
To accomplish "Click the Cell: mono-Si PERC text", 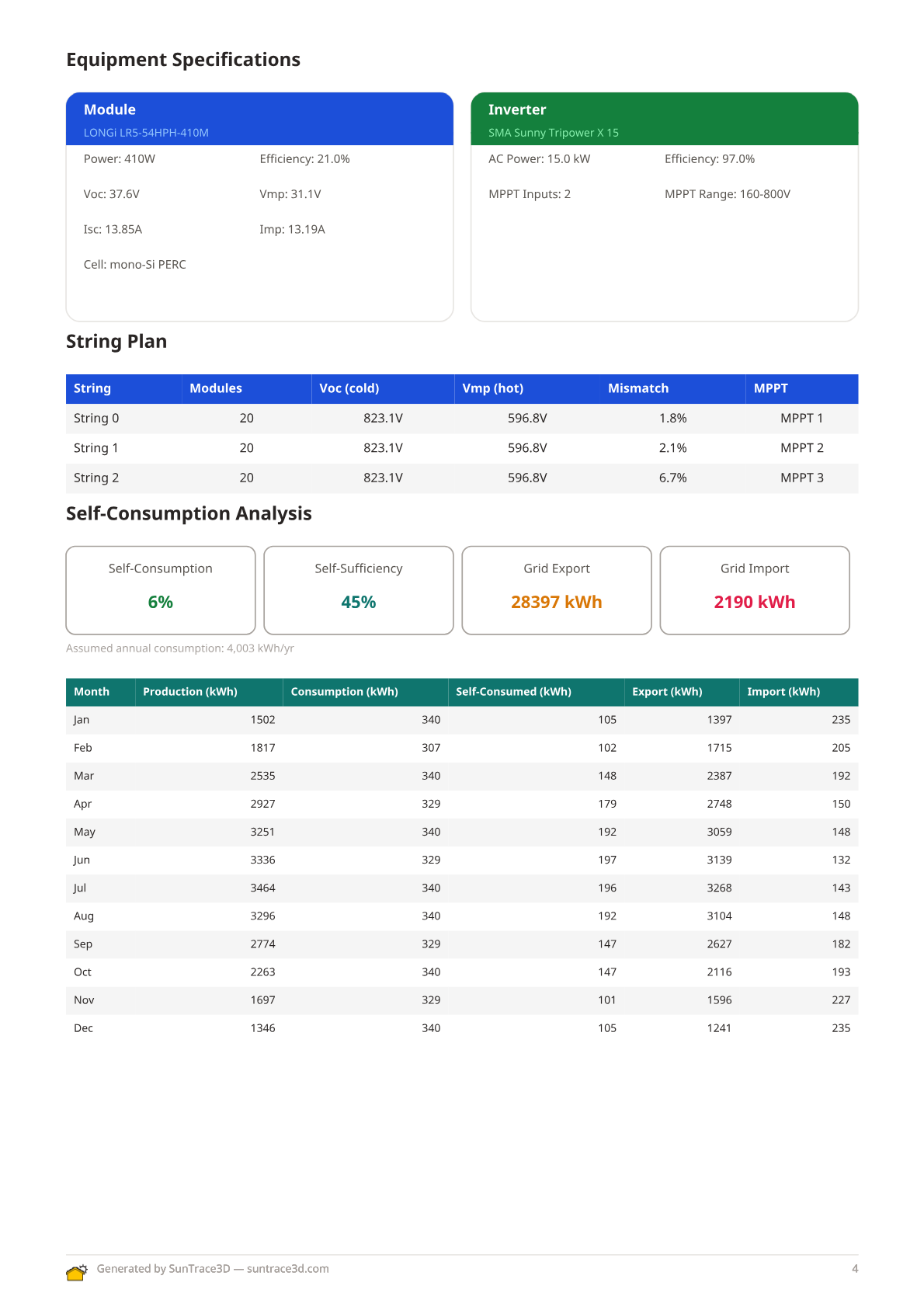I will 135,264.
